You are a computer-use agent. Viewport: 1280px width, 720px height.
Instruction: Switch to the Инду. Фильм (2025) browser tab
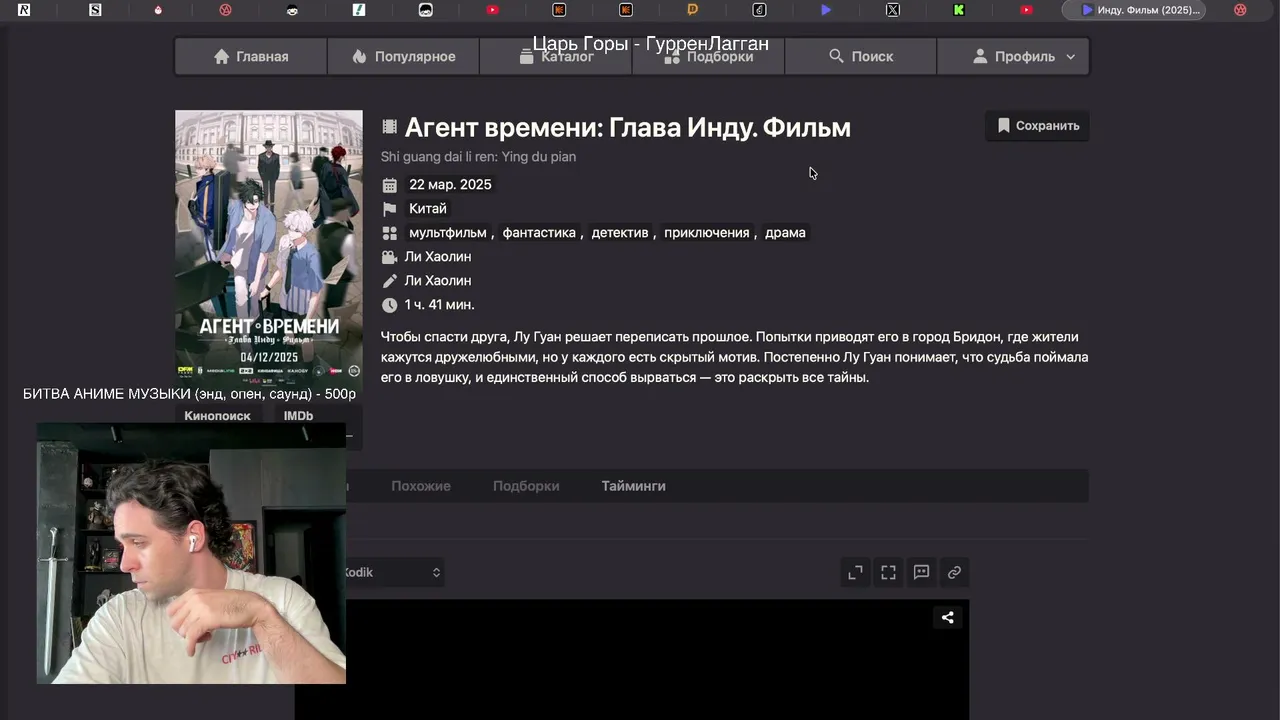pos(1133,10)
